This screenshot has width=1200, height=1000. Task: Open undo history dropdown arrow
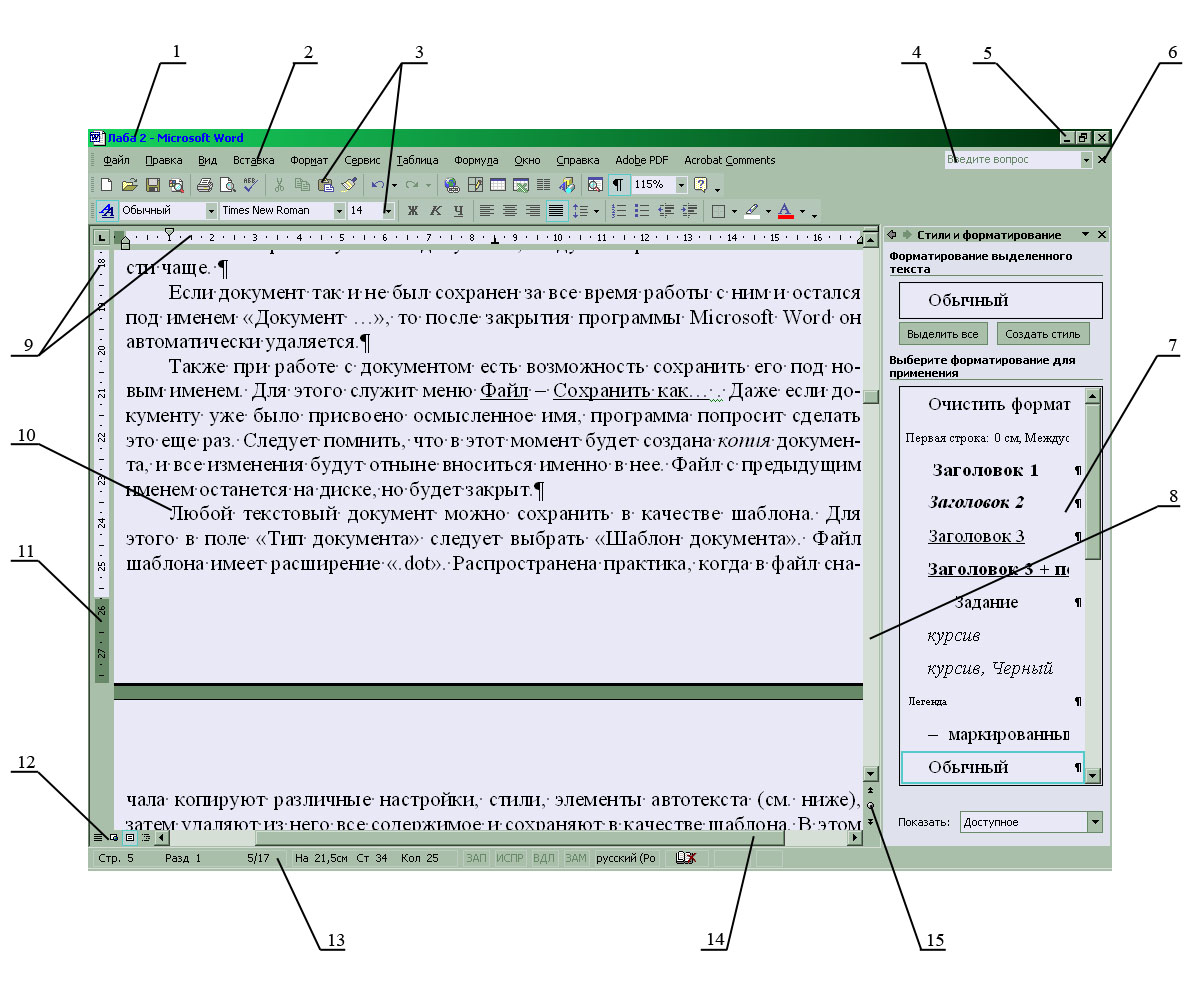tap(394, 185)
